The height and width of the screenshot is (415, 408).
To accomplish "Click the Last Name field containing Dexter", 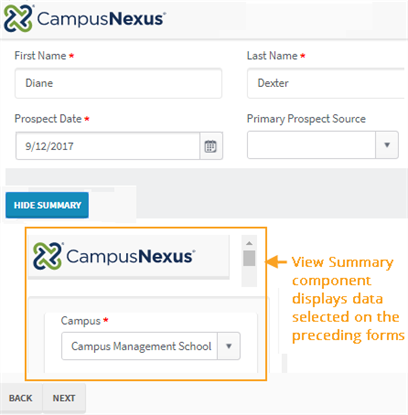I will pyautogui.click(x=326, y=83).
